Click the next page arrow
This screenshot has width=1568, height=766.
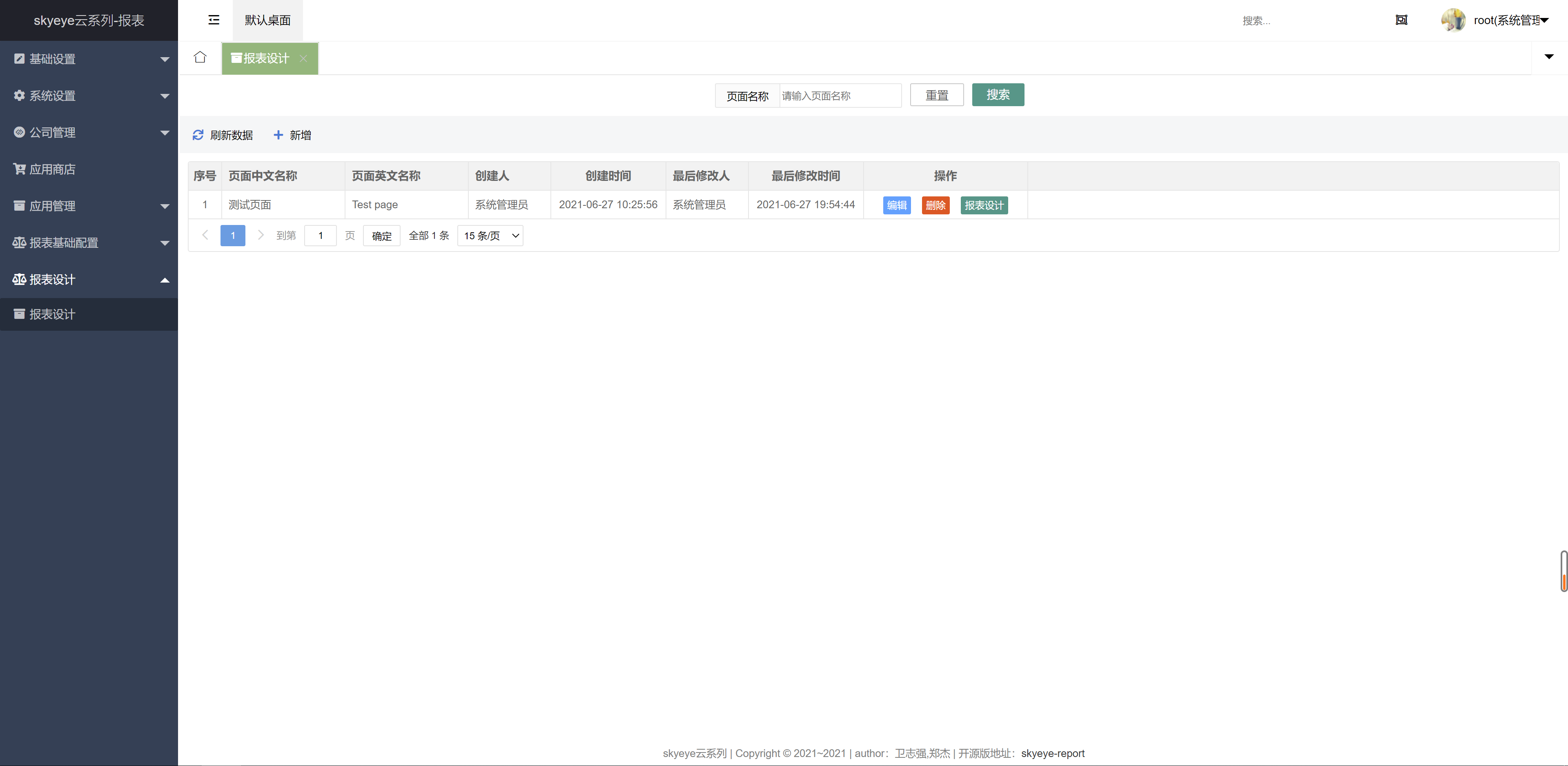tap(261, 235)
